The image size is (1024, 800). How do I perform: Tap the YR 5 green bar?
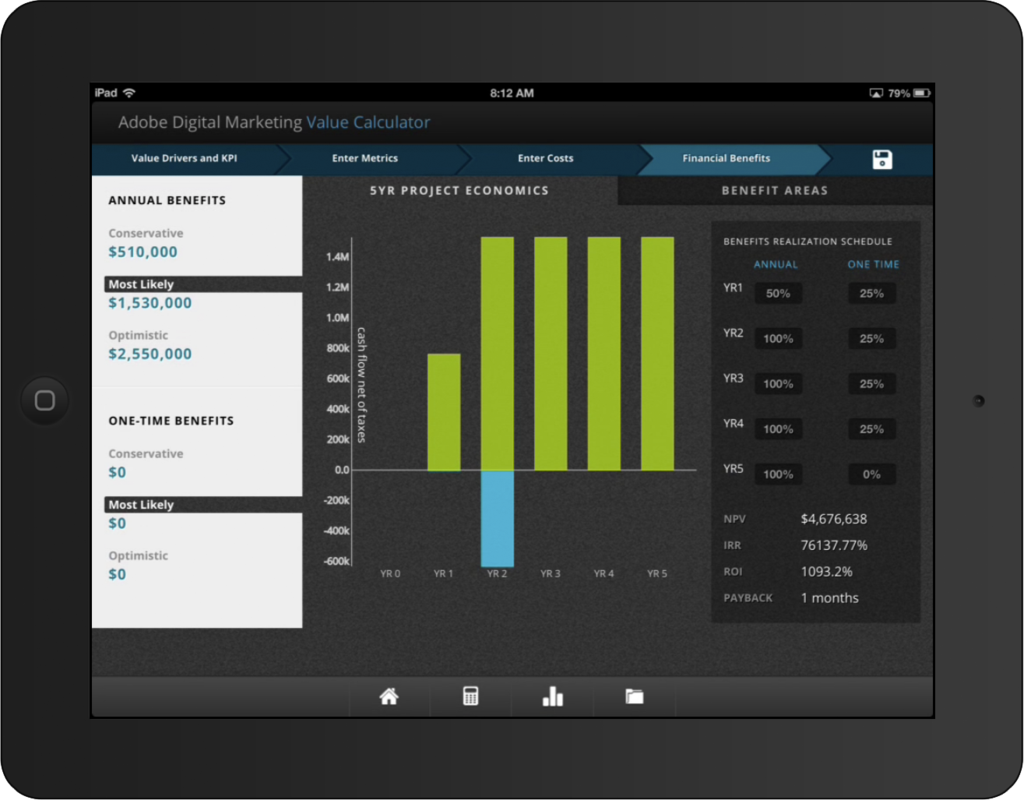pos(658,353)
